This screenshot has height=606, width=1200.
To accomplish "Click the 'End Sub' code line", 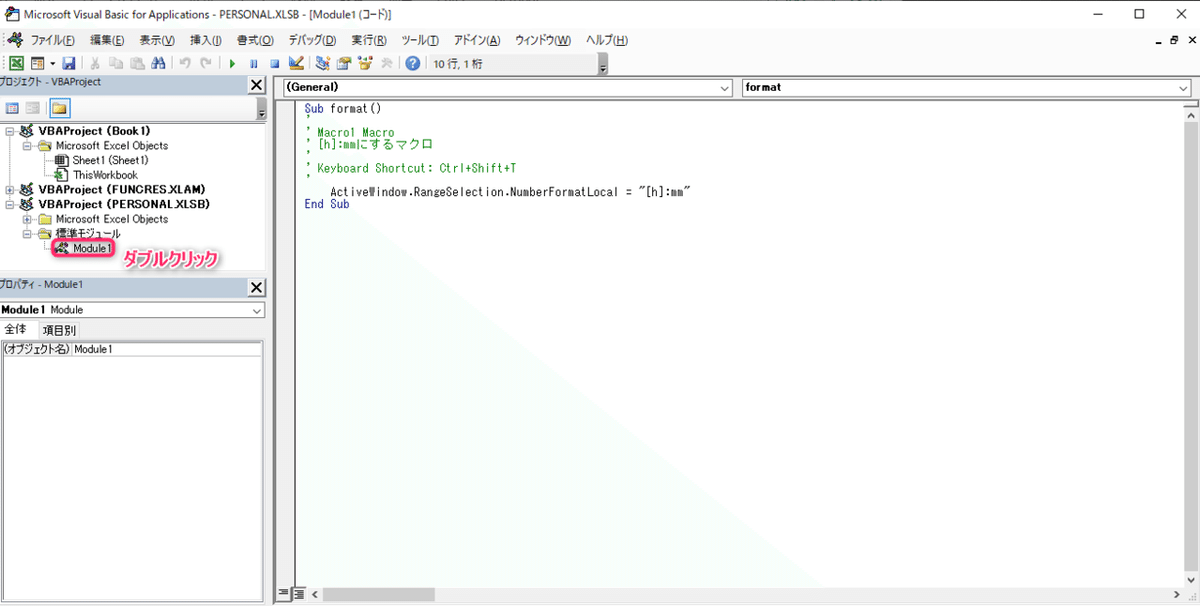I will tap(327, 204).
